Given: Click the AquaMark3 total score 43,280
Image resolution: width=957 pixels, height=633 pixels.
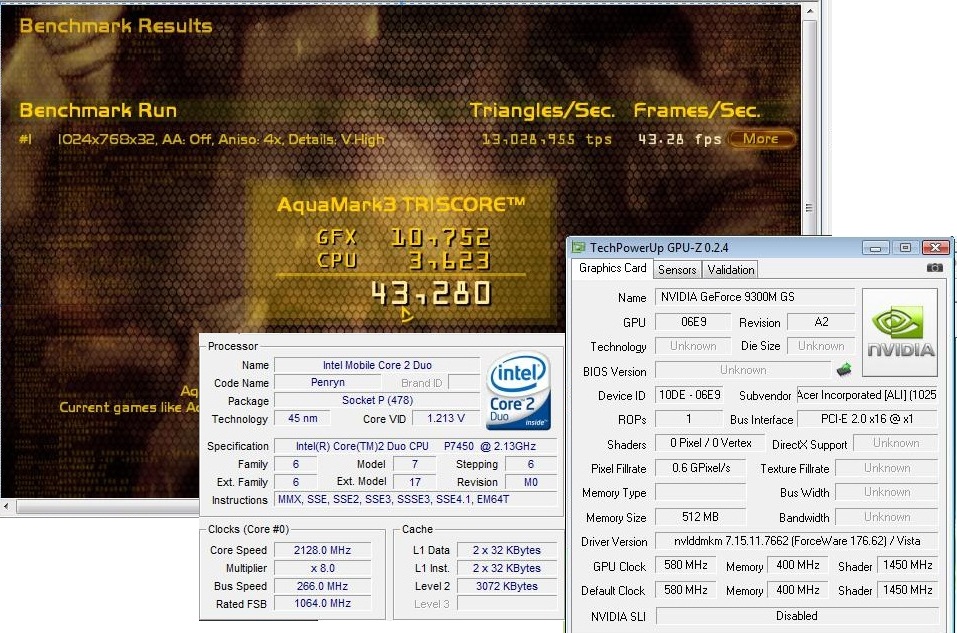Looking at the screenshot, I should click(x=431, y=294).
